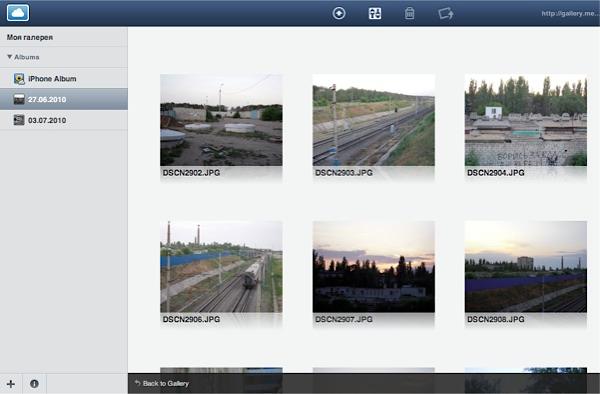
Task: Open the gallery.me URL link
Action: [570, 13]
